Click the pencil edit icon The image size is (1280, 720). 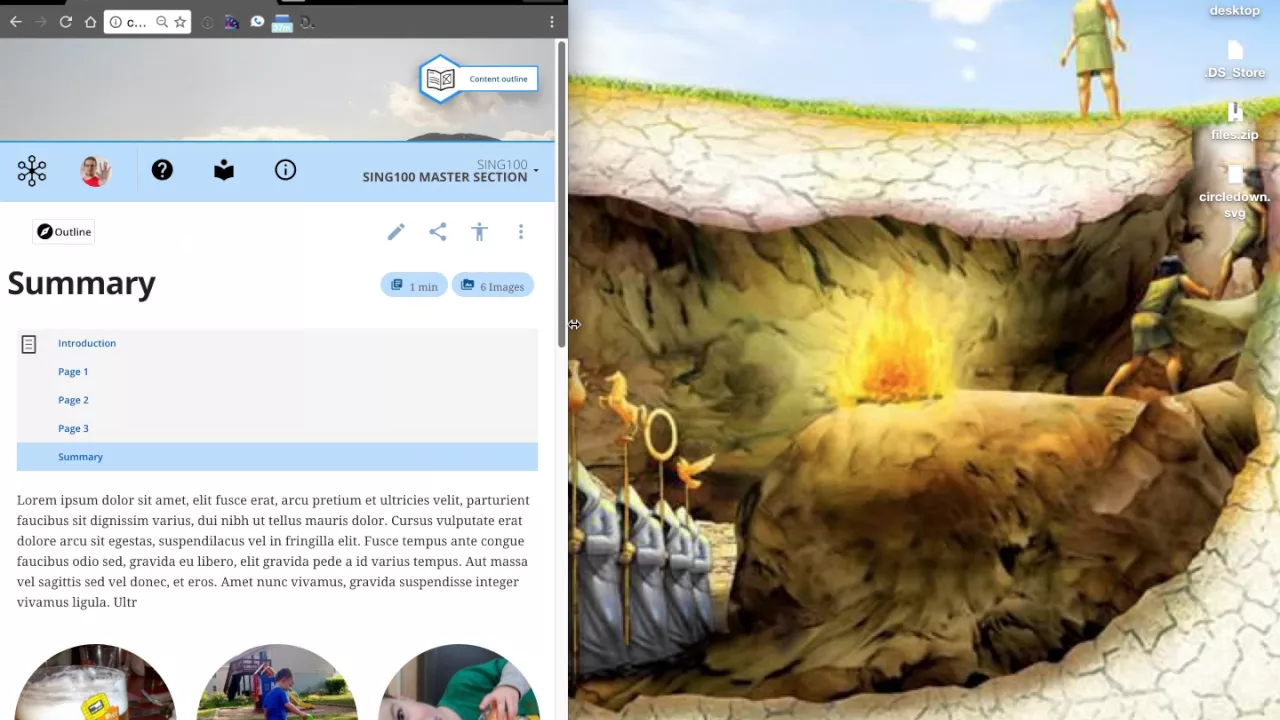396,232
